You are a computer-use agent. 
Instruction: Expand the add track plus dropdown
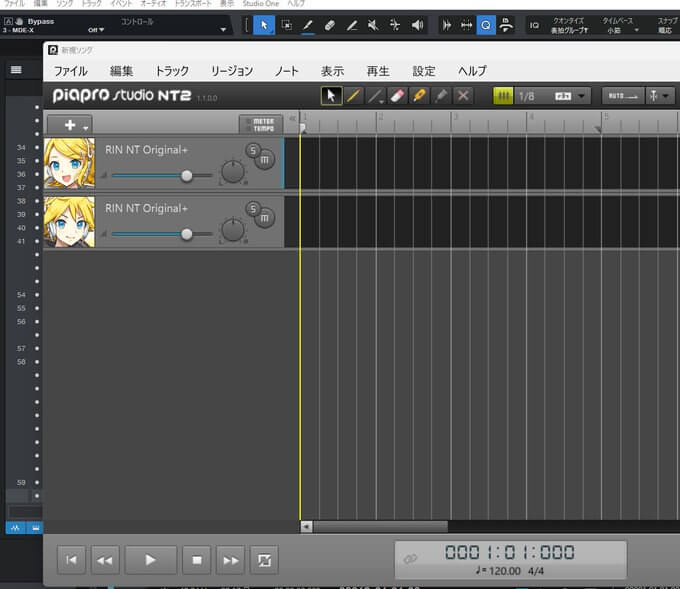70,125
